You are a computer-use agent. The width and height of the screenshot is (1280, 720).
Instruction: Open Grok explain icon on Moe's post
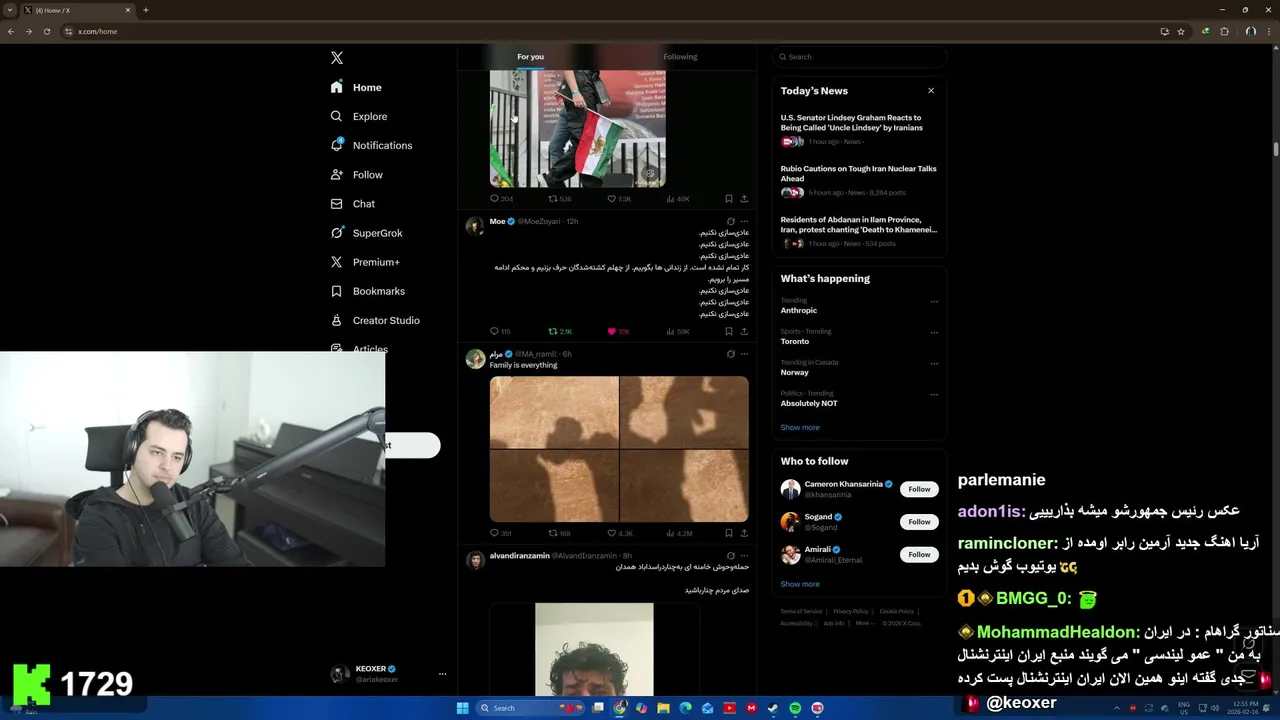(731, 221)
